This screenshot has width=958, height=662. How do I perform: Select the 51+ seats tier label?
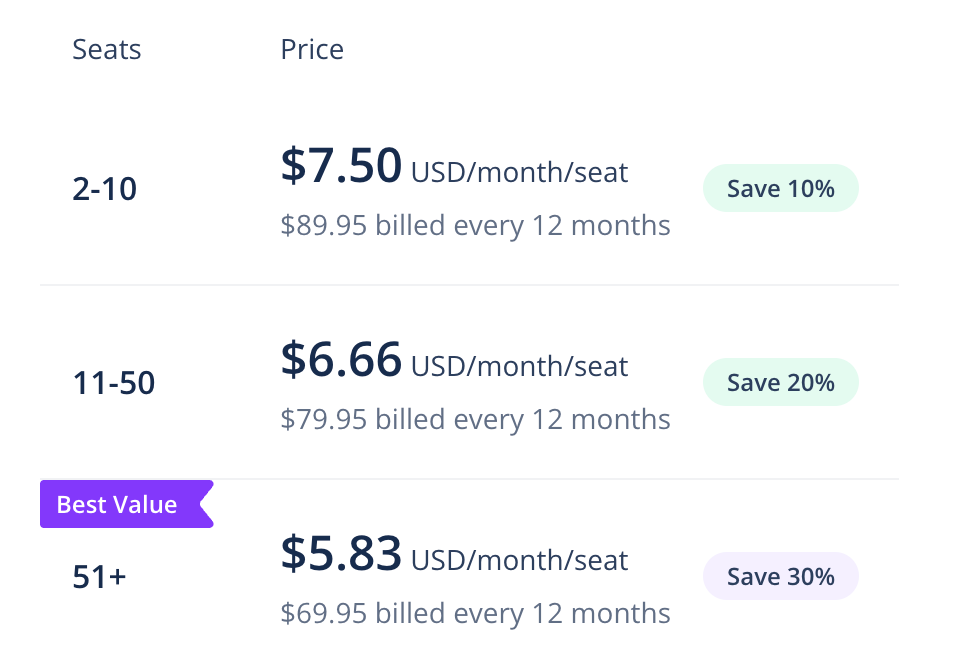click(99, 577)
